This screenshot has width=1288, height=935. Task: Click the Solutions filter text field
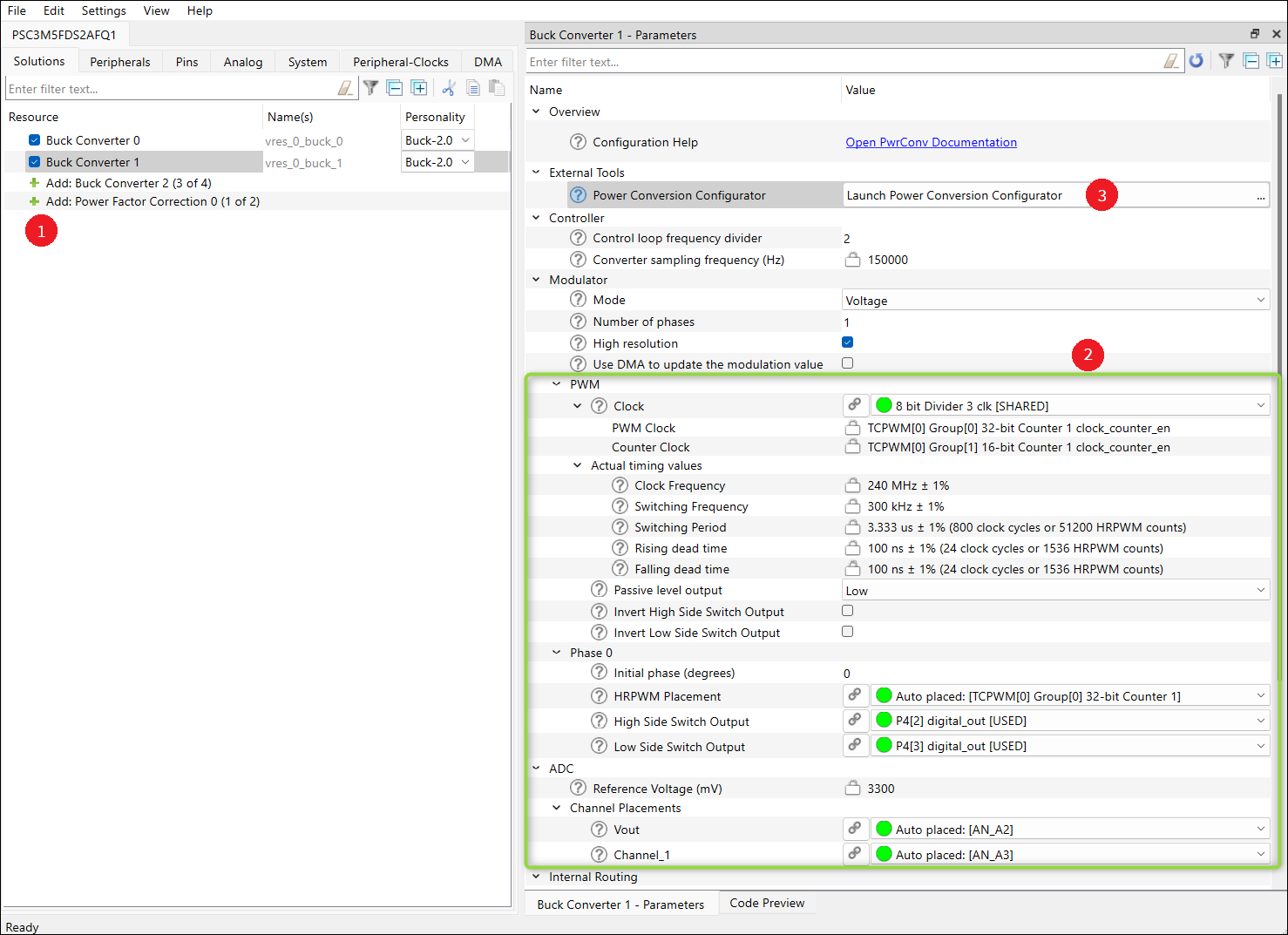pyautogui.click(x=170, y=89)
